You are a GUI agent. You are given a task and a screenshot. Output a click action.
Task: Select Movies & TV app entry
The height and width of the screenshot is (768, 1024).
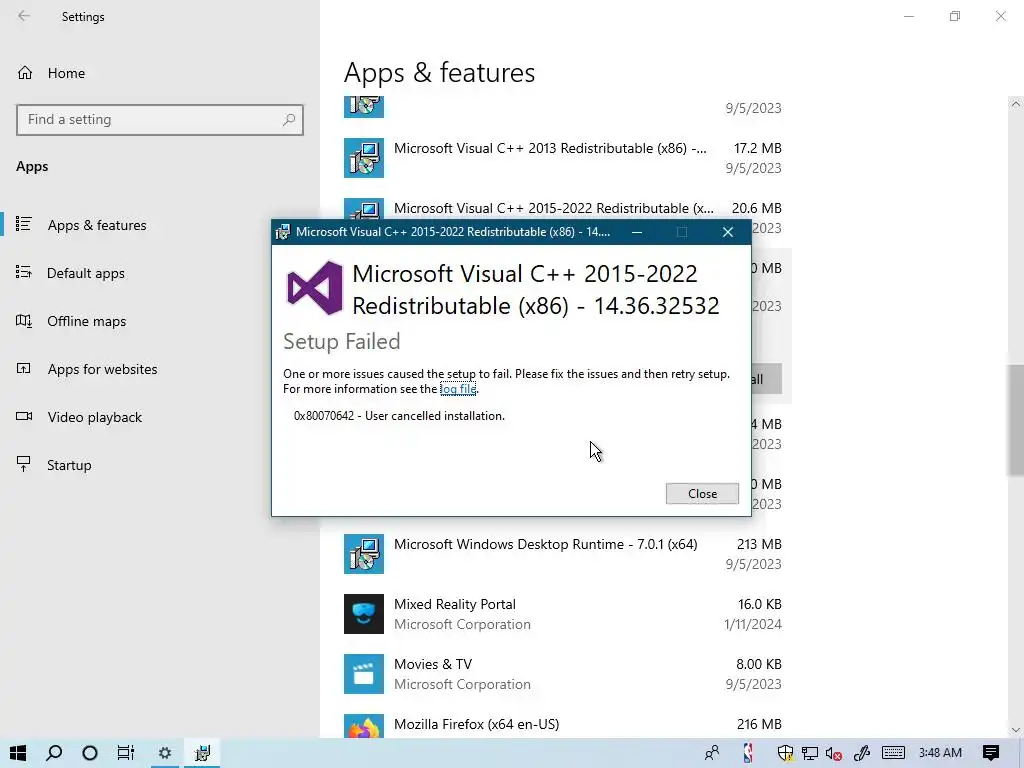pyautogui.click(x=563, y=674)
